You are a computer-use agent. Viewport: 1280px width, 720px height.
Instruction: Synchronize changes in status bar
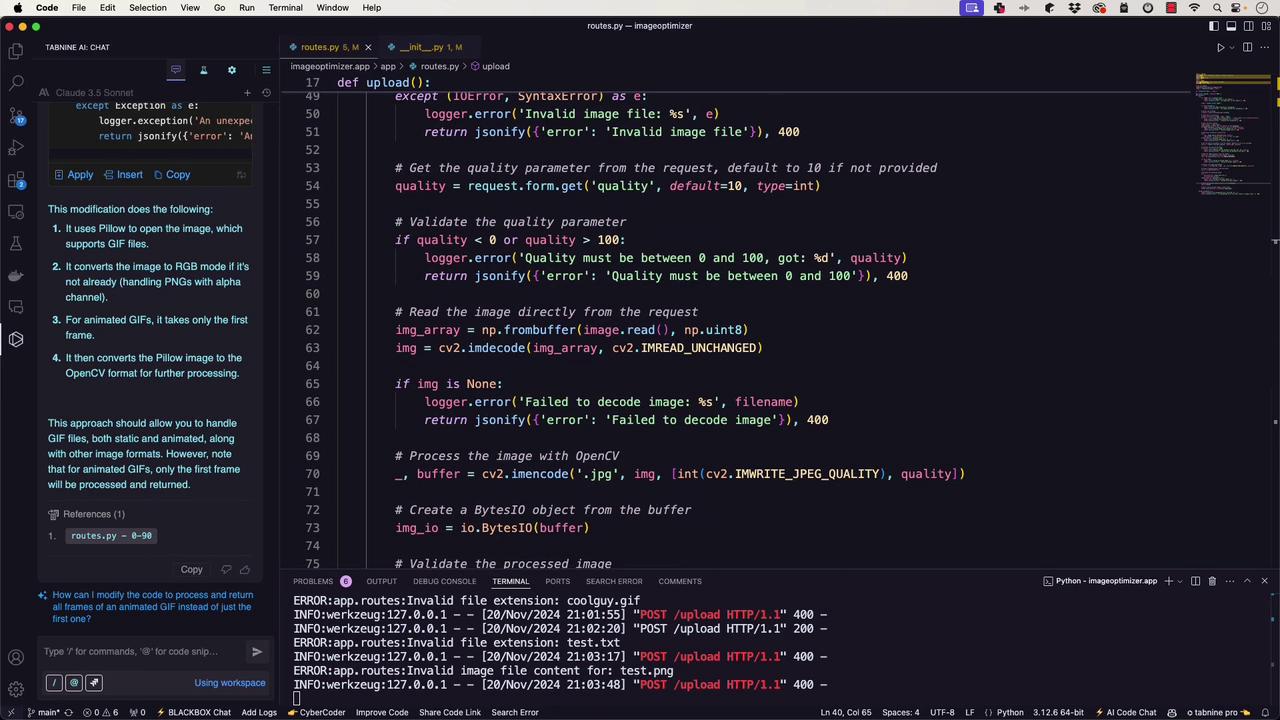68,712
